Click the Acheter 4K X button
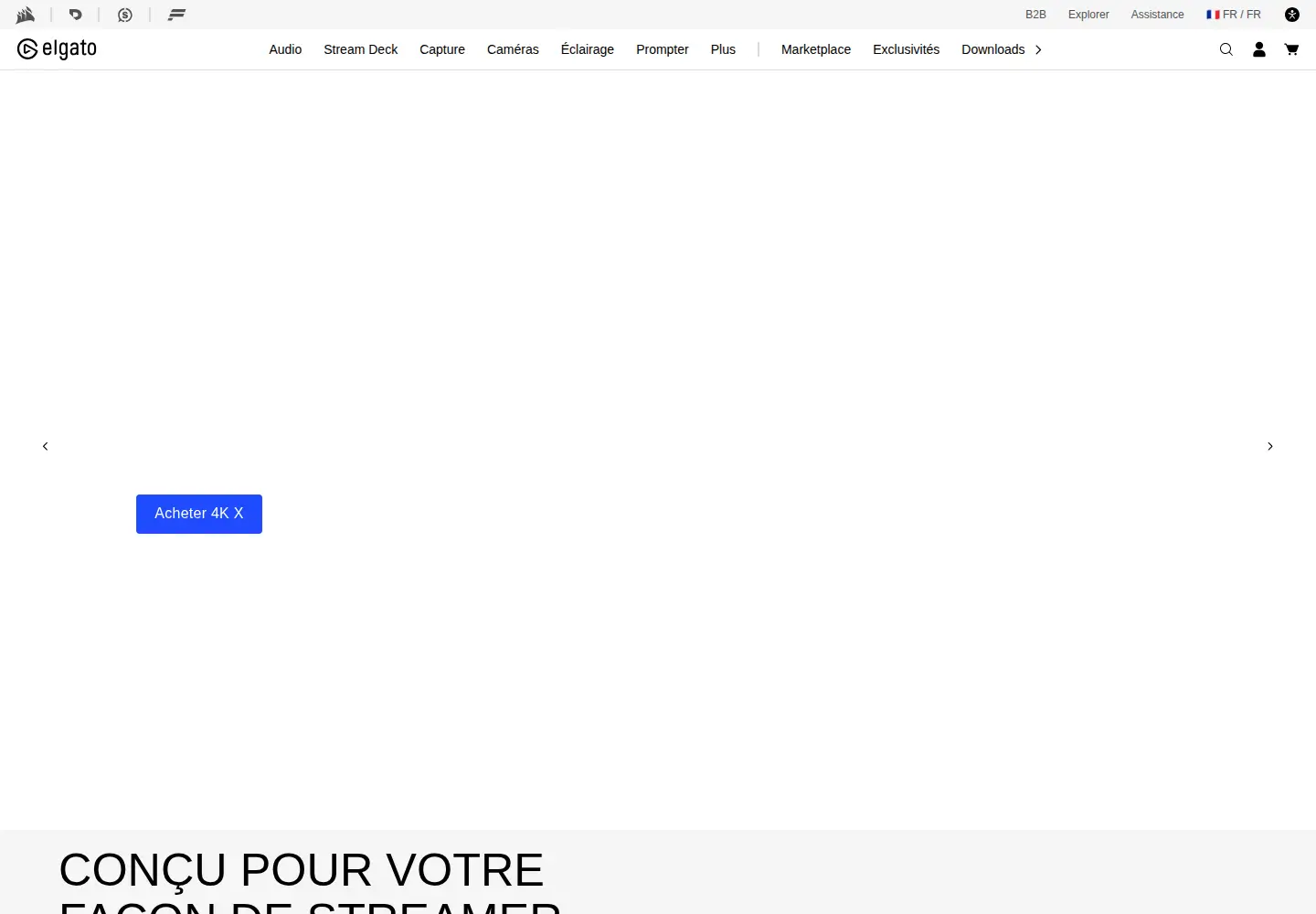Screen dimensions: 1316x914 point(199,514)
